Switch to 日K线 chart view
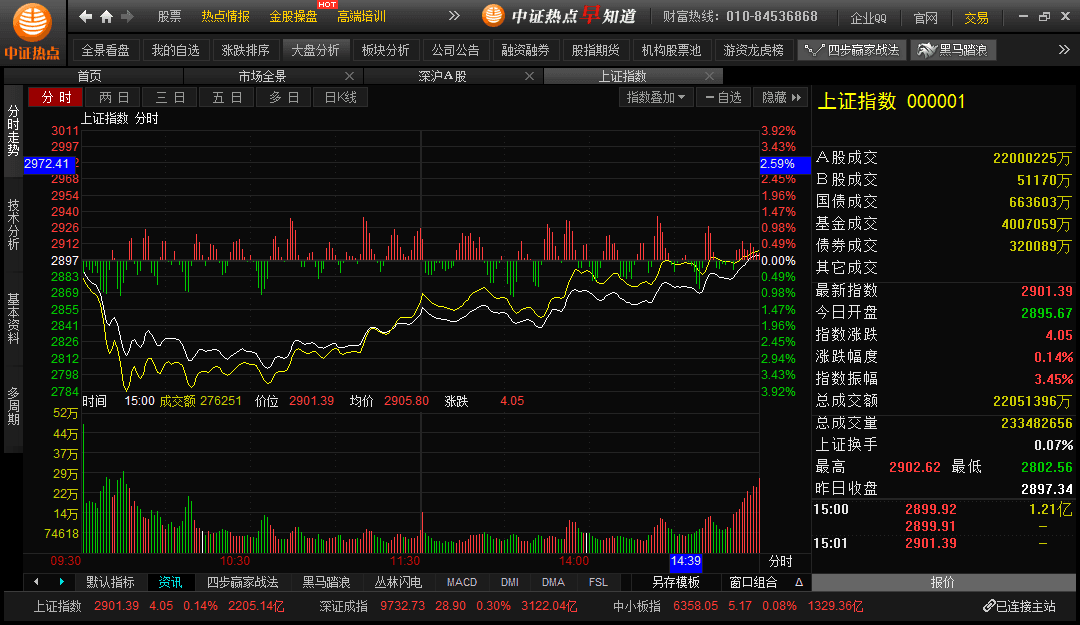 340,98
